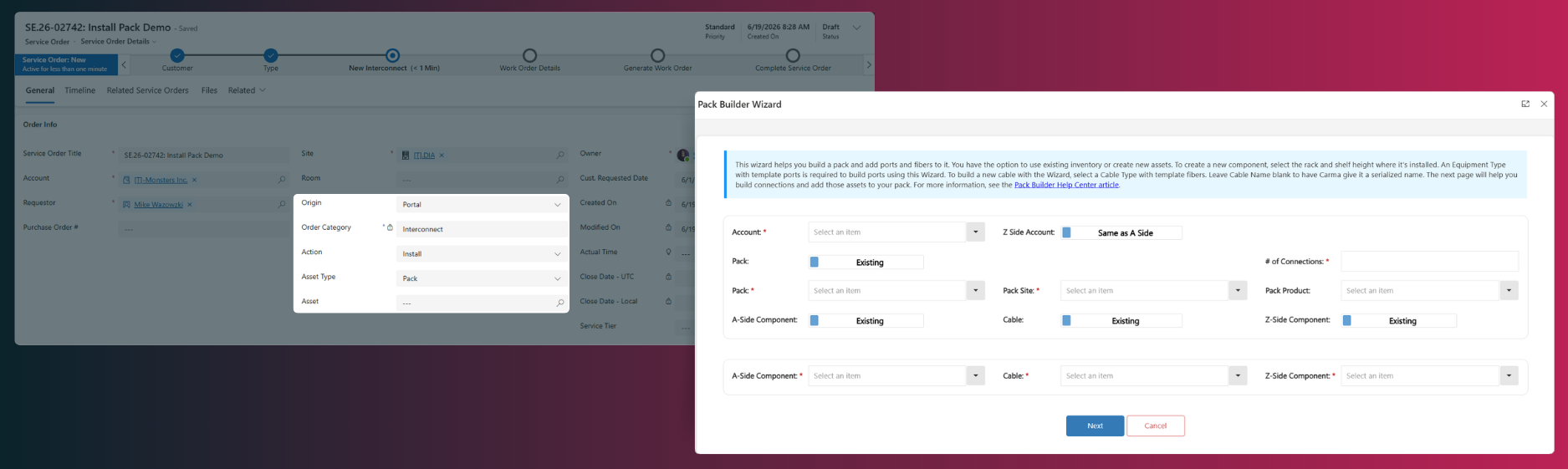Screen dimensions: 1568x469
Task: Click the Account field search magnifier icon
Action: click(282, 180)
